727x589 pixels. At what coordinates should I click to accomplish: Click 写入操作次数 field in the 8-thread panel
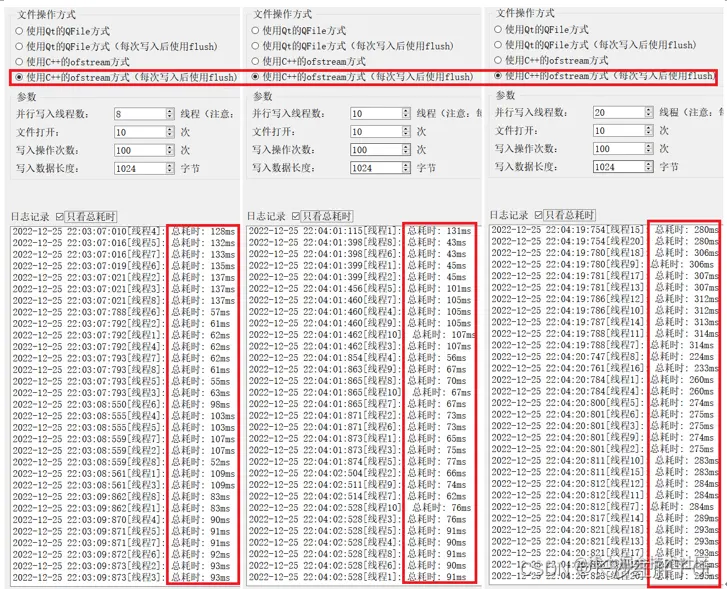pos(144,150)
